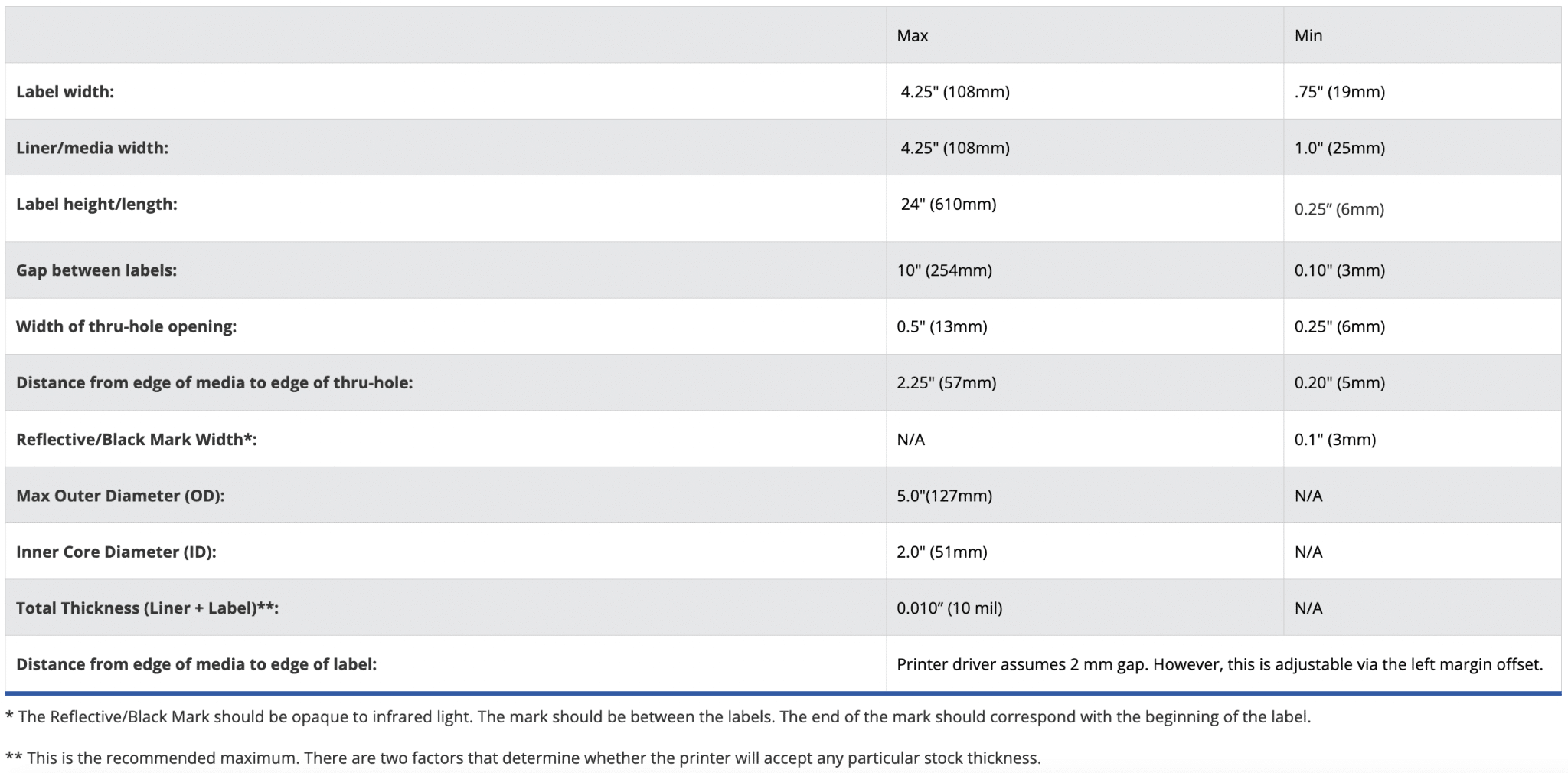1568x773 pixels.
Task: Click the "Max" column header
Action: coord(912,35)
